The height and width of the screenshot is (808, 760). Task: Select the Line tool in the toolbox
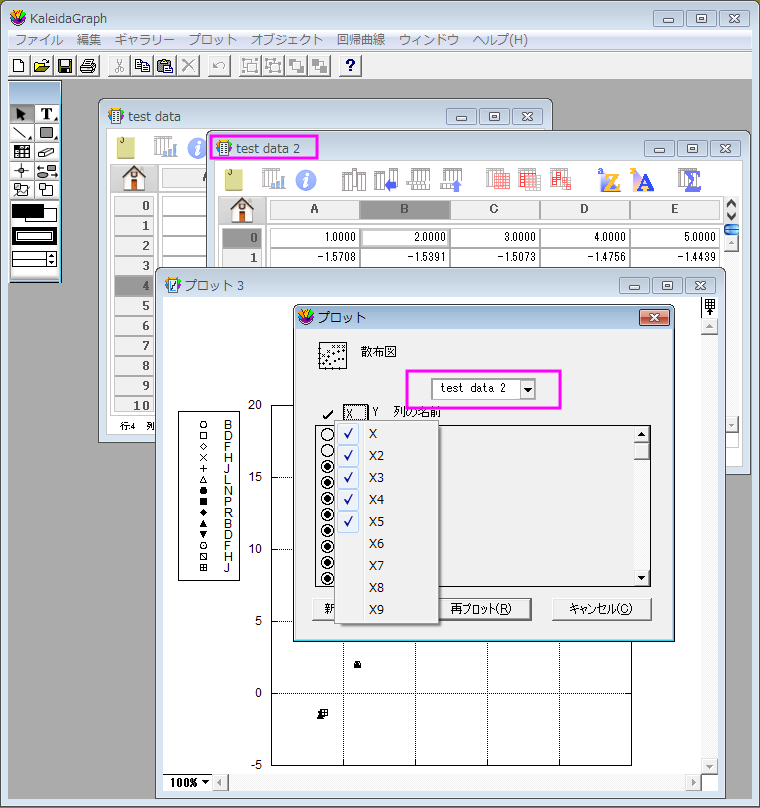click(x=22, y=133)
